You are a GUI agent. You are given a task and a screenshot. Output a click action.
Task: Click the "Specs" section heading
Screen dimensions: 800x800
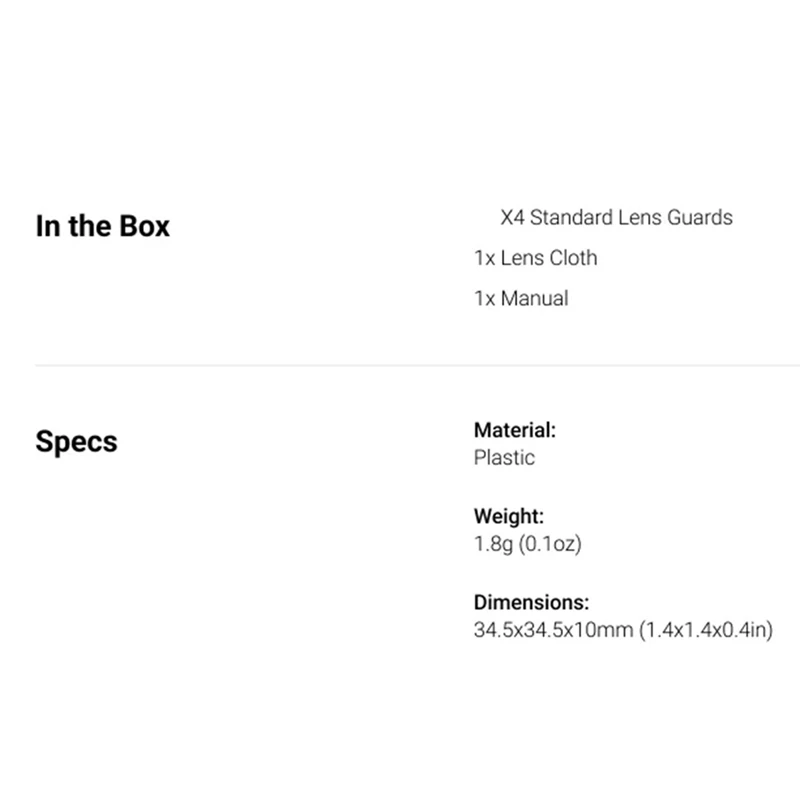[x=76, y=441]
